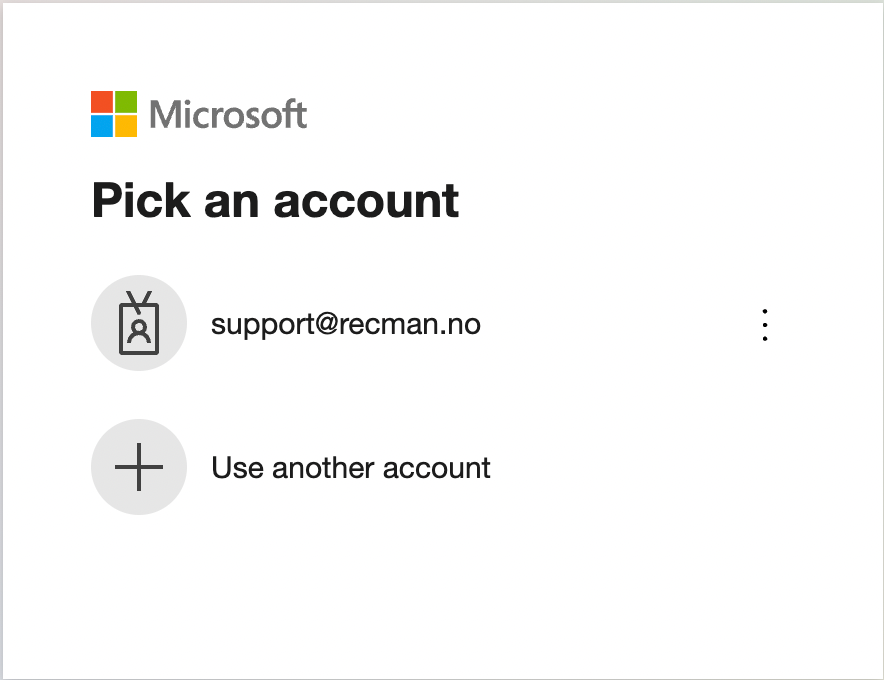Click the ID badge avatar icon
Image resolution: width=884 pixels, height=680 pixels.
coord(139,323)
